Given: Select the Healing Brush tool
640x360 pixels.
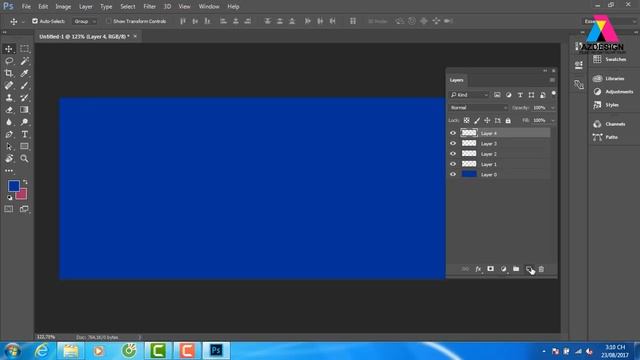Looking at the screenshot, I should coord(9,86).
